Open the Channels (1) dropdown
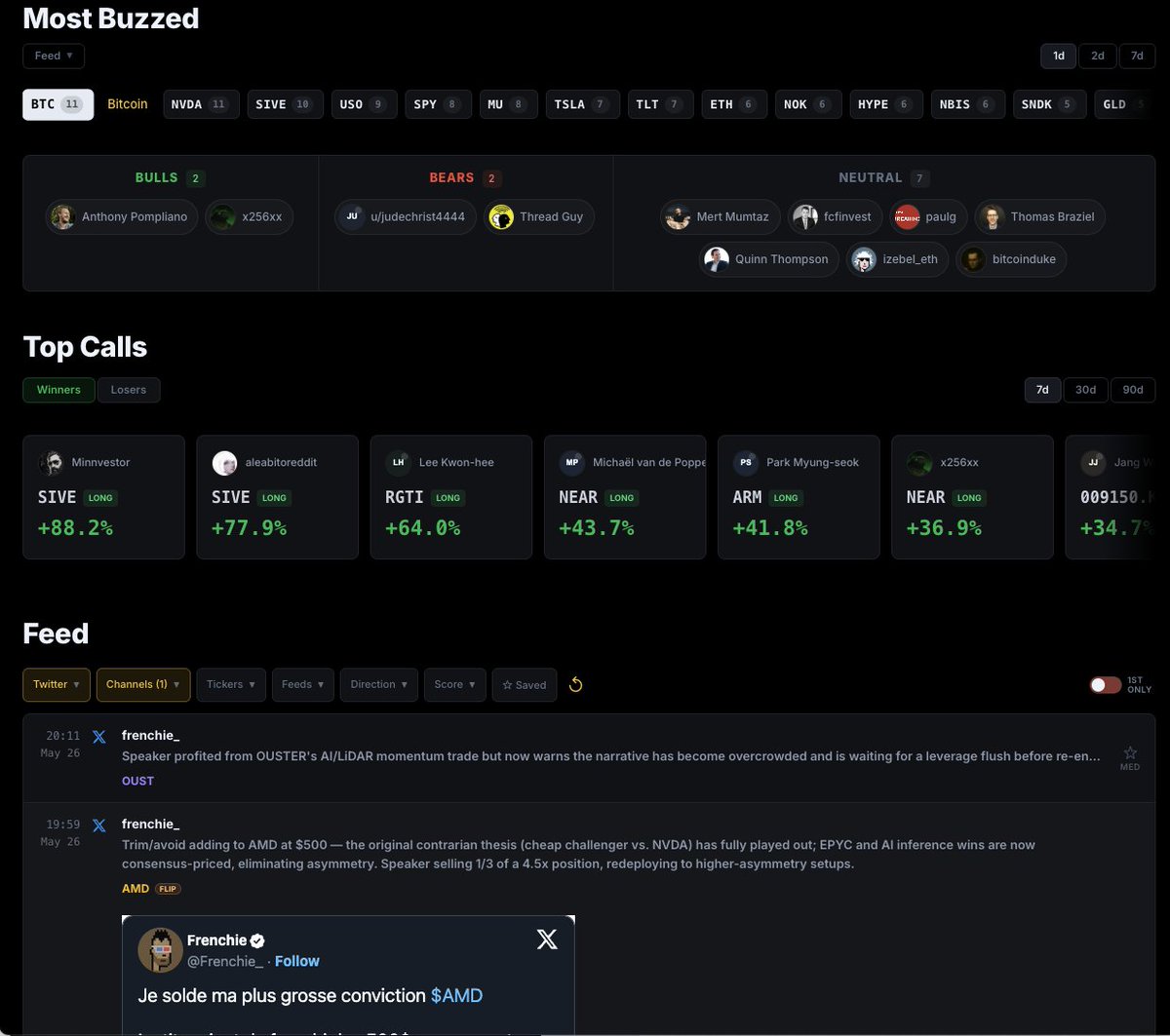This screenshot has width=1170, height=1036. [x=142, y=684]
